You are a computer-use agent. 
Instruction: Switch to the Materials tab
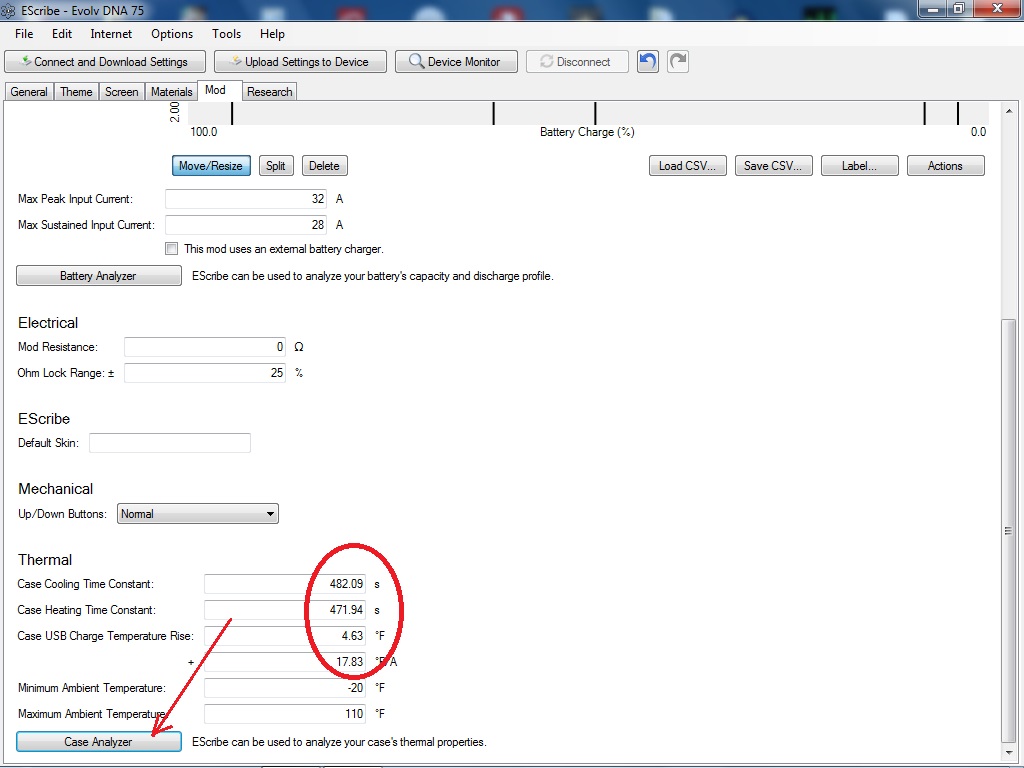coord(172,92)
